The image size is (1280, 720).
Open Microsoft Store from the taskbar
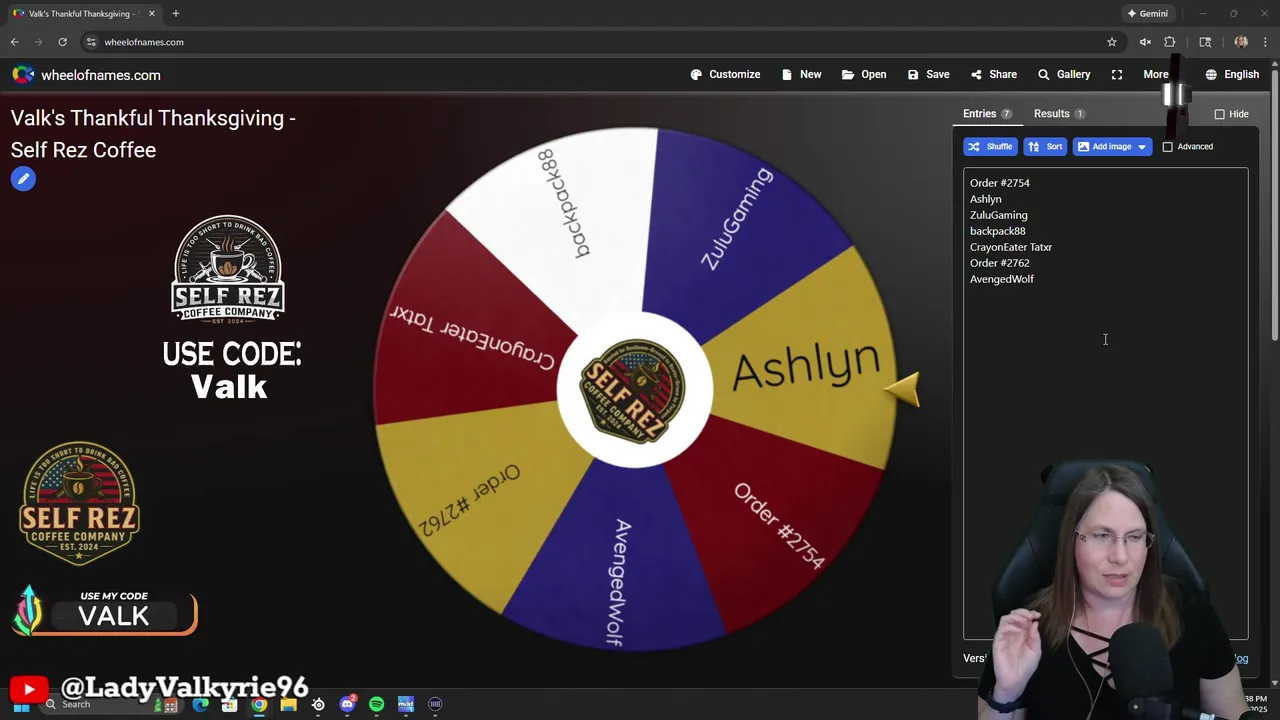[230, 705]
